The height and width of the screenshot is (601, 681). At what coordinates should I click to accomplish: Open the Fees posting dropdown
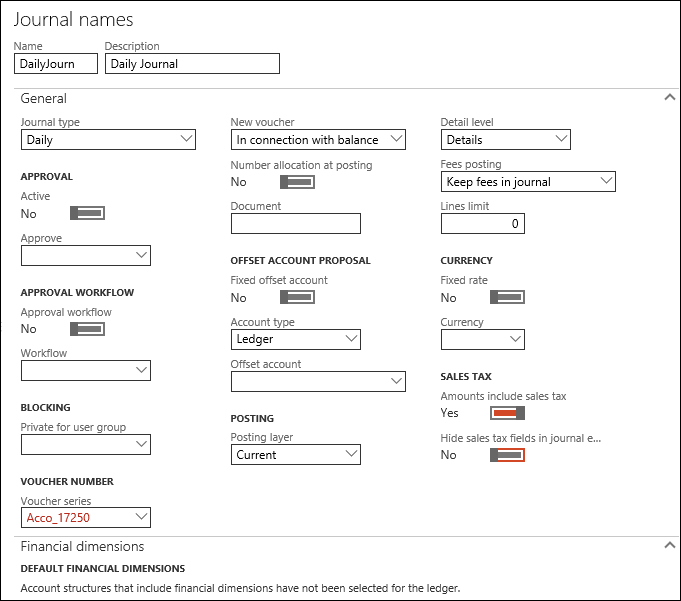click(528, 182)
